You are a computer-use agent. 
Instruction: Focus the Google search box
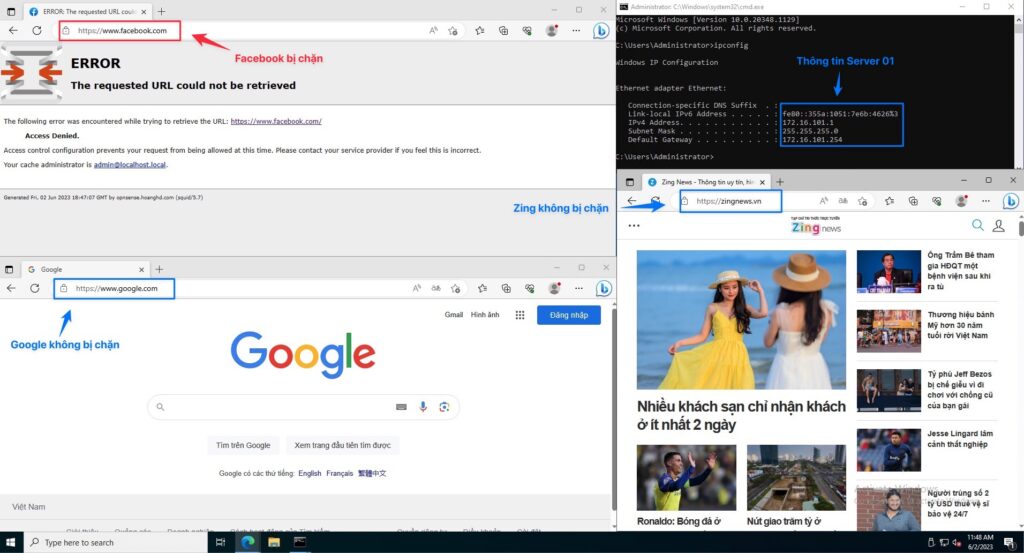303,407
